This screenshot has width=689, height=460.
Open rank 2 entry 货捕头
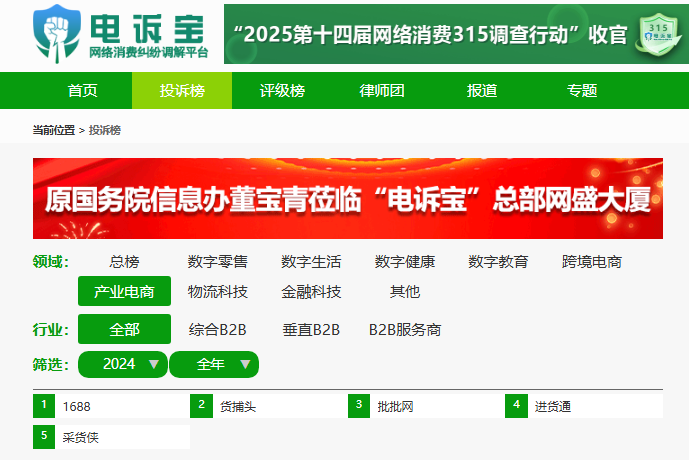pyautogui.click(x=268, y=406)
